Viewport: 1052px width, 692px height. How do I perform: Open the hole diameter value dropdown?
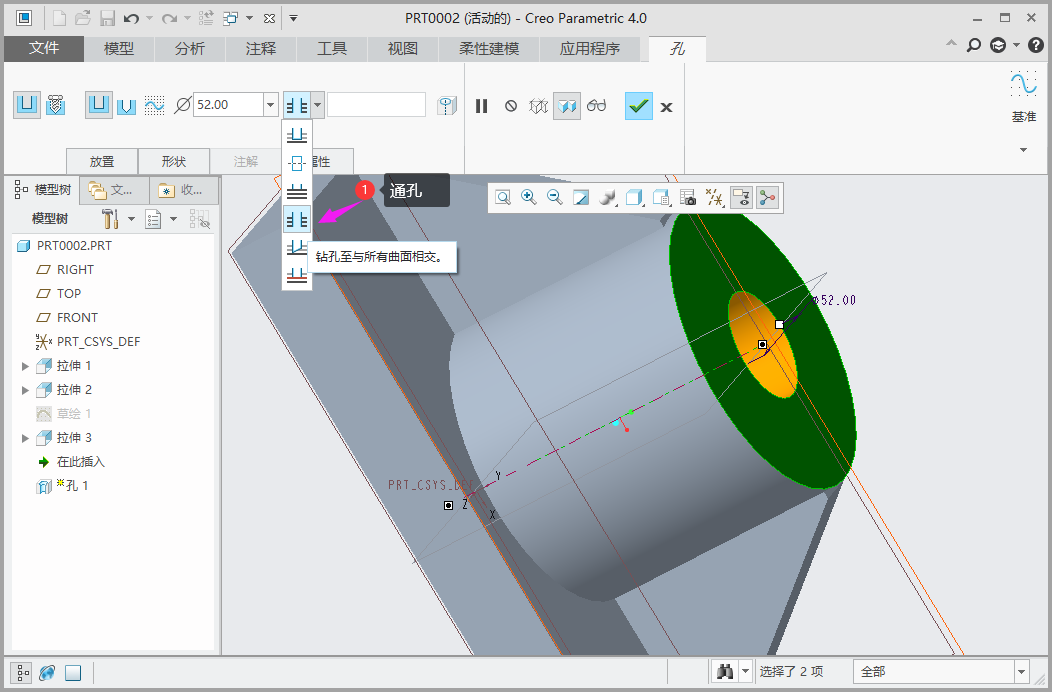271,105
